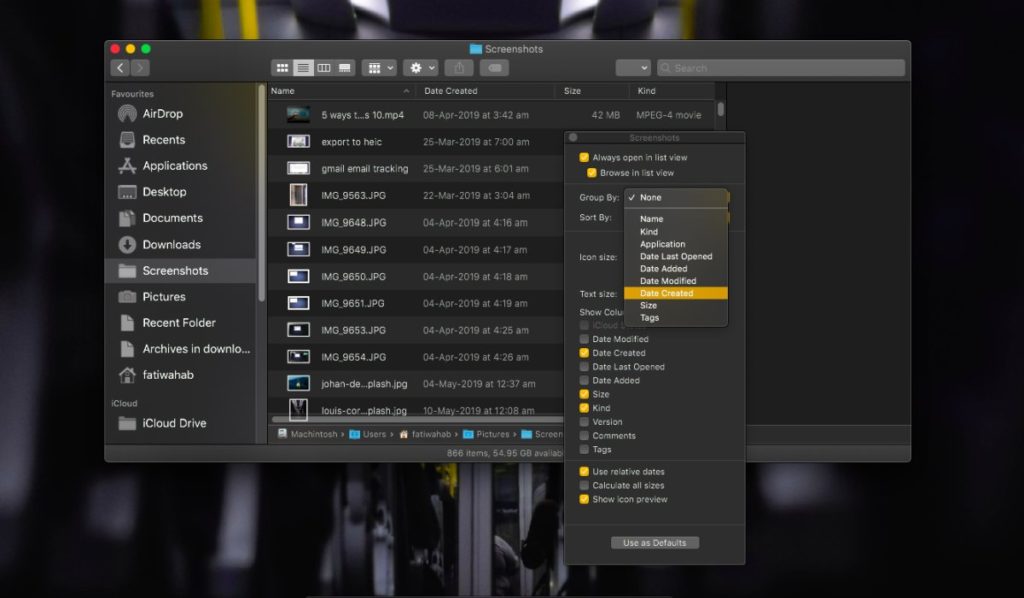Switch to column view
The width and height of the screenshot is (1024, 598).
click(324, 67)
